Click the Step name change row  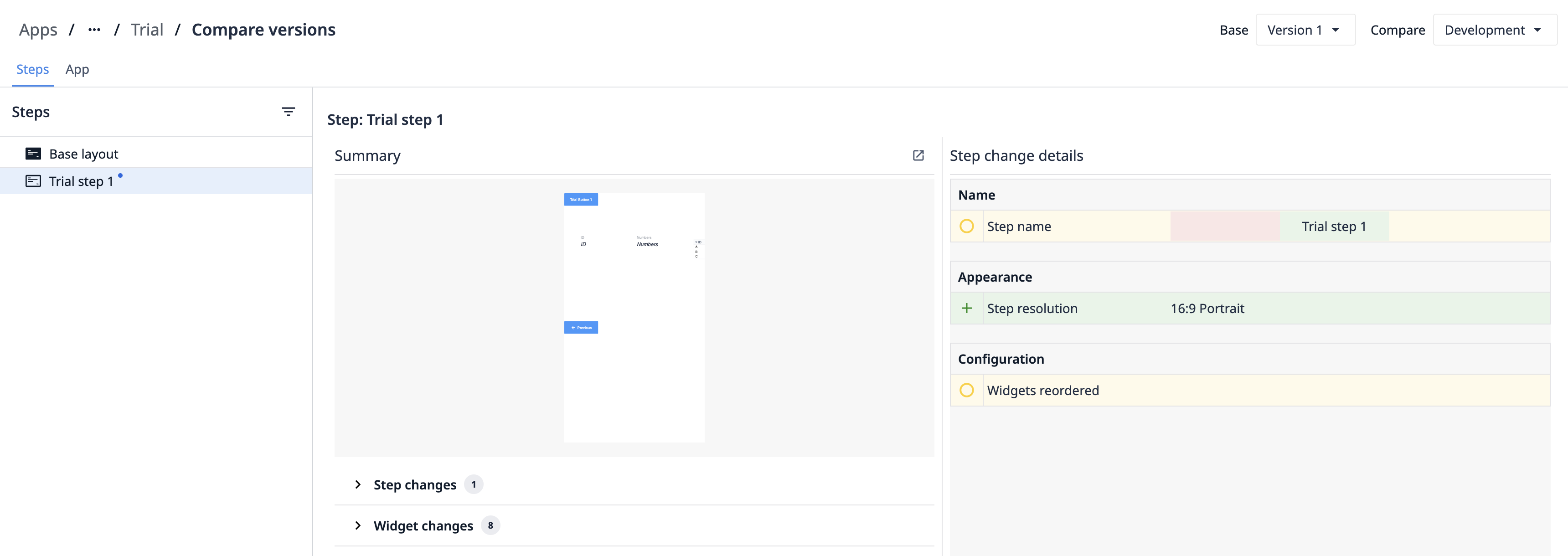point(1250,227)
